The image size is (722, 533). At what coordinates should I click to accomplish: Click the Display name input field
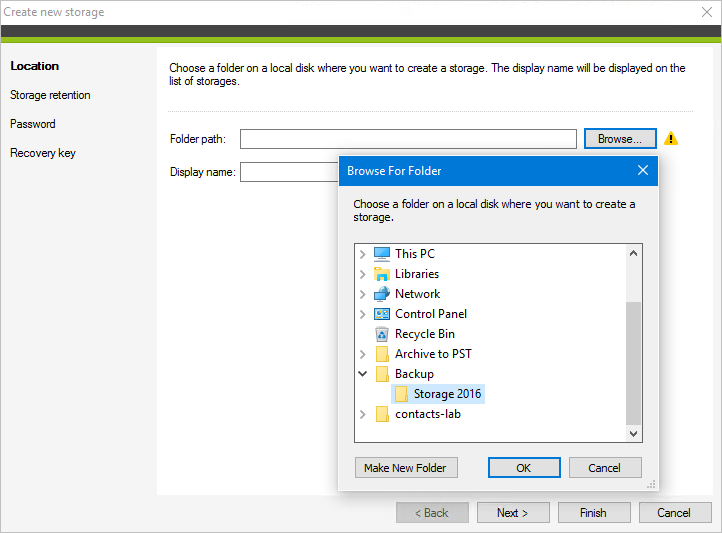point(289,172)
